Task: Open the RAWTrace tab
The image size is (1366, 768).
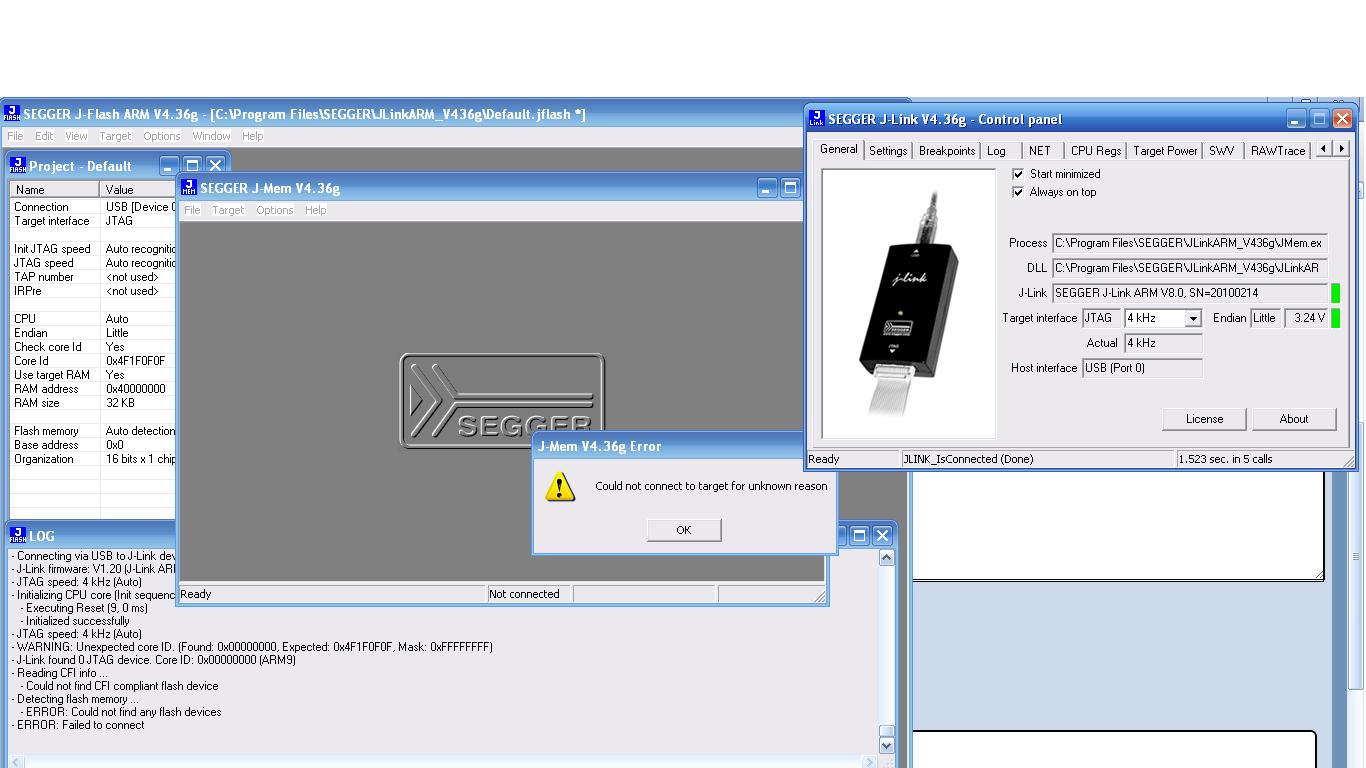Action: point(1278,151)
